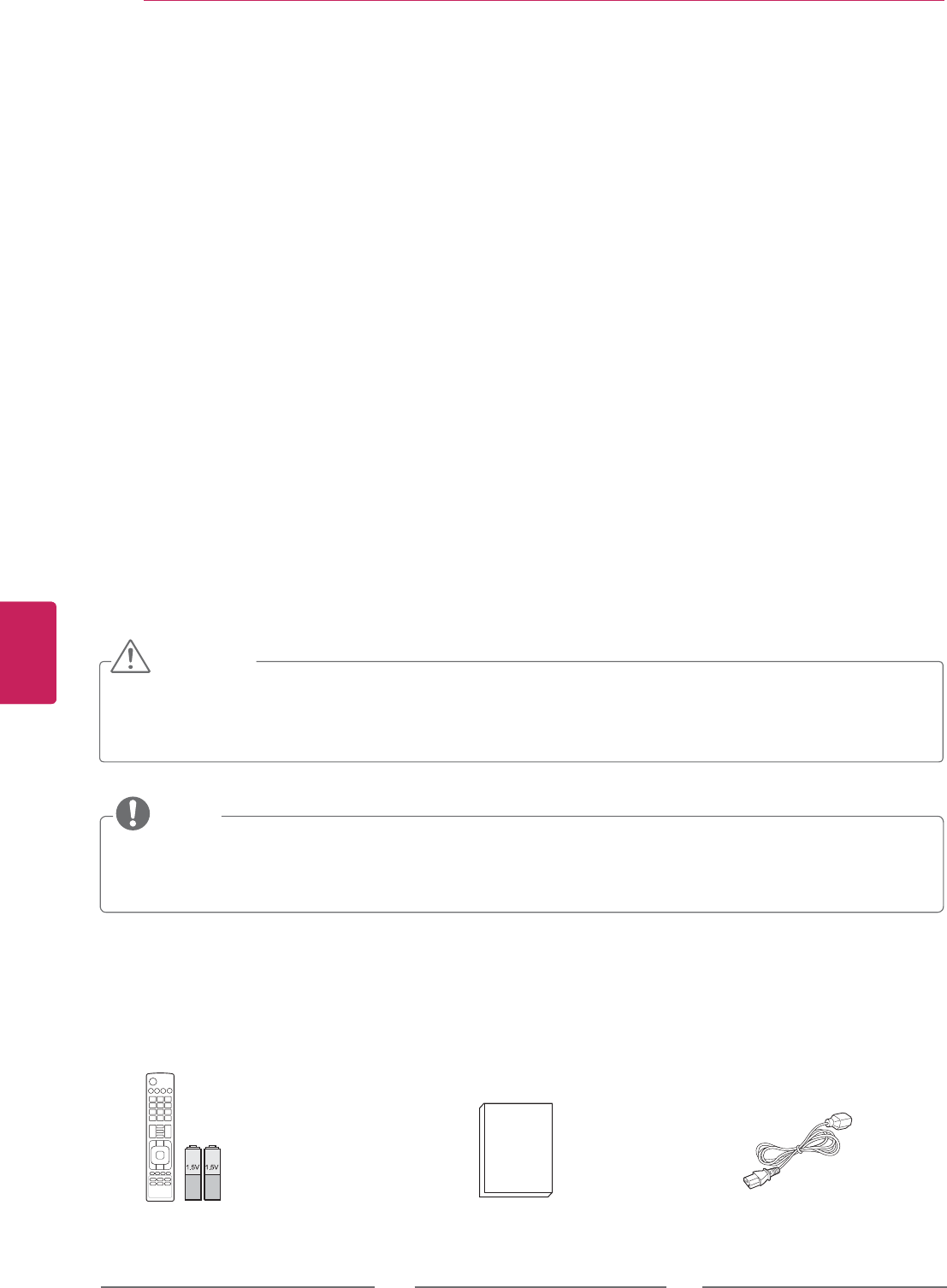Image resolution: width=947 pixels, height=1288 pixels.
Task: Click the round exclamation note icon
Action: coord(133,812)
